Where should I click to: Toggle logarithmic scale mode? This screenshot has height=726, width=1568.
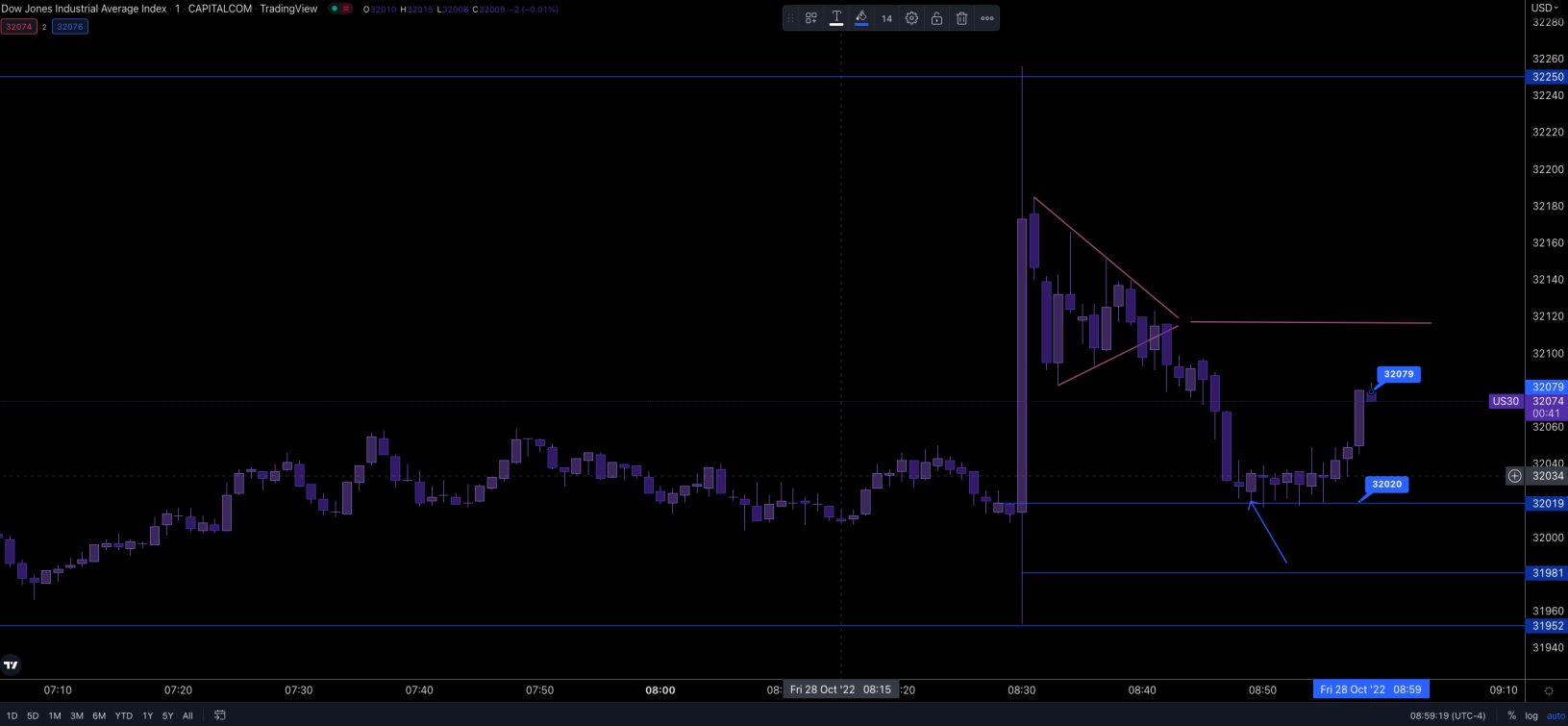pos(1531,715)
